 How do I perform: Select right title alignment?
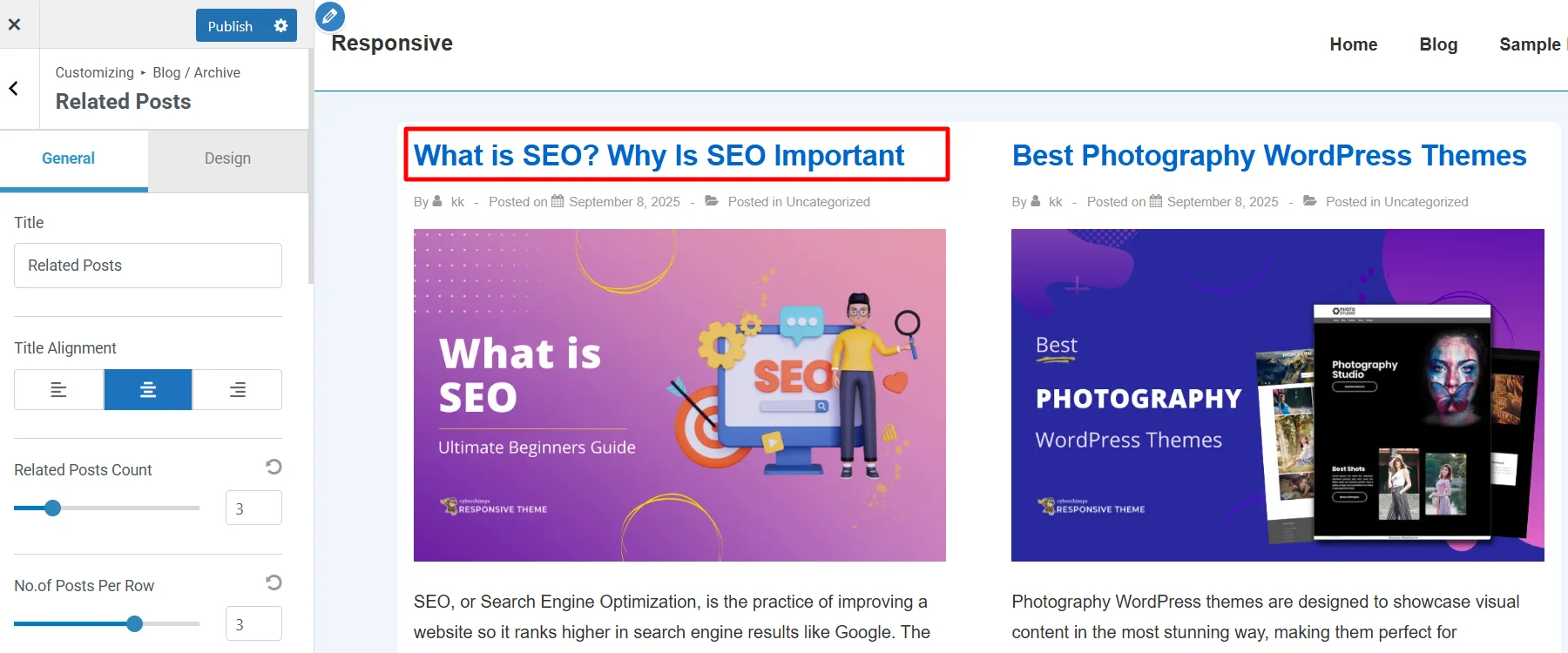pyautogui.click(x=237, y=389)
